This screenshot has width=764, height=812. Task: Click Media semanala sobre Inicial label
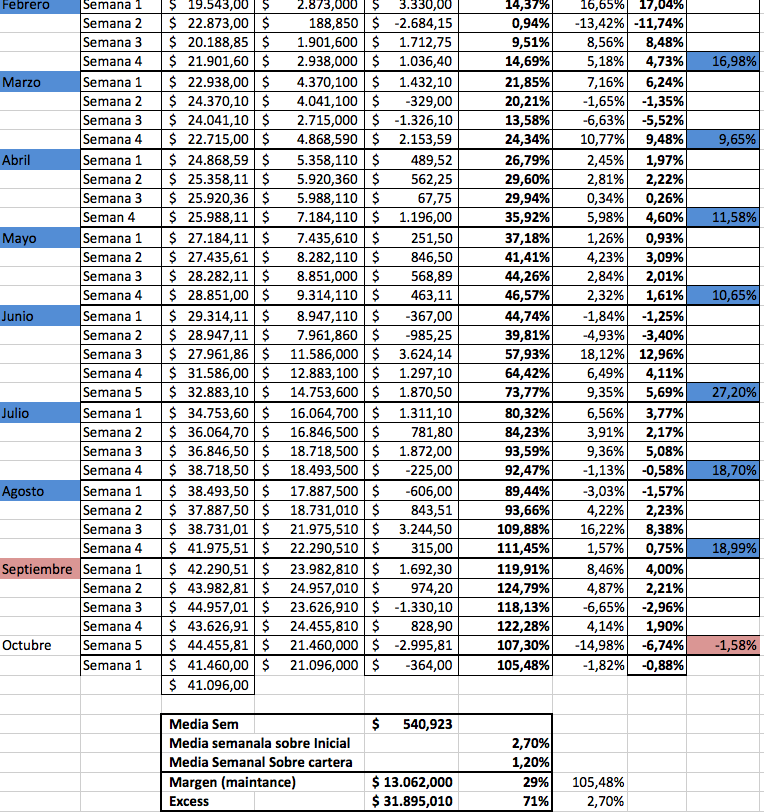[x=260, y=743]
